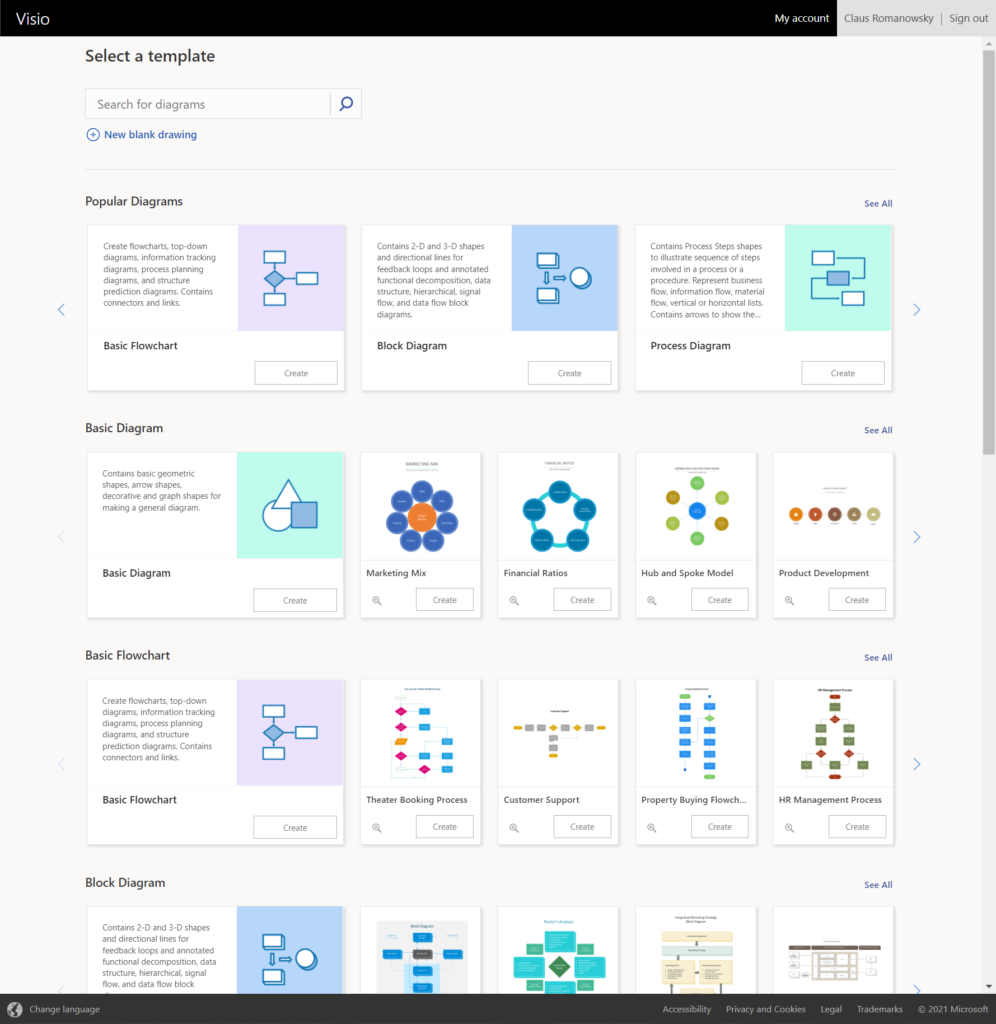Open My account
Screen dimensions: 996x1024
[x=801, y=18]
